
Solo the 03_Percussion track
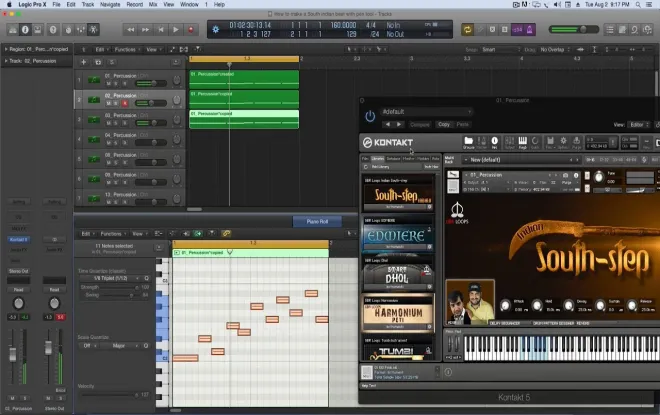pos(117,123)
